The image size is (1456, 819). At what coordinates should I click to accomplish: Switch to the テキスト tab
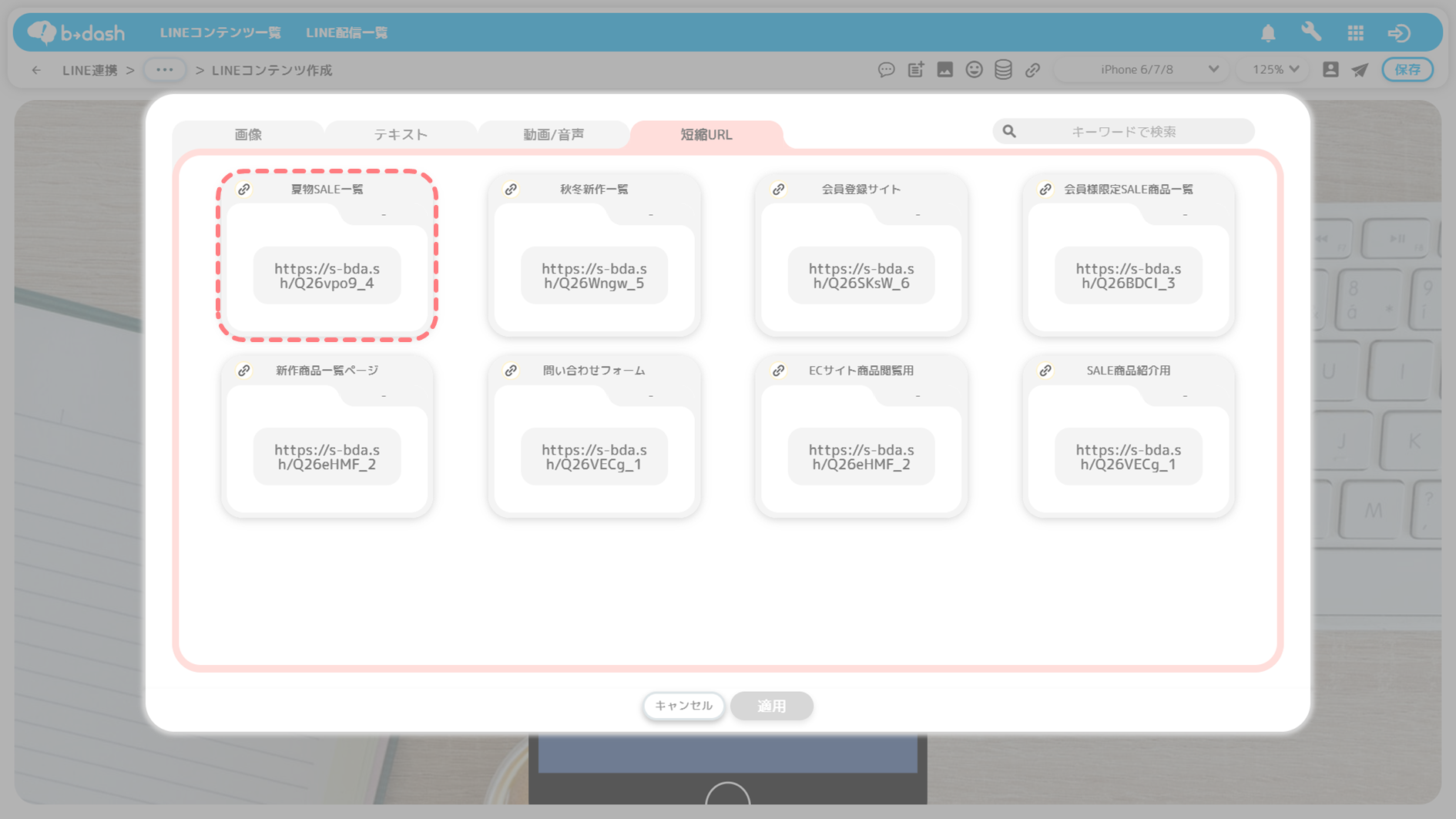(401, 134)
